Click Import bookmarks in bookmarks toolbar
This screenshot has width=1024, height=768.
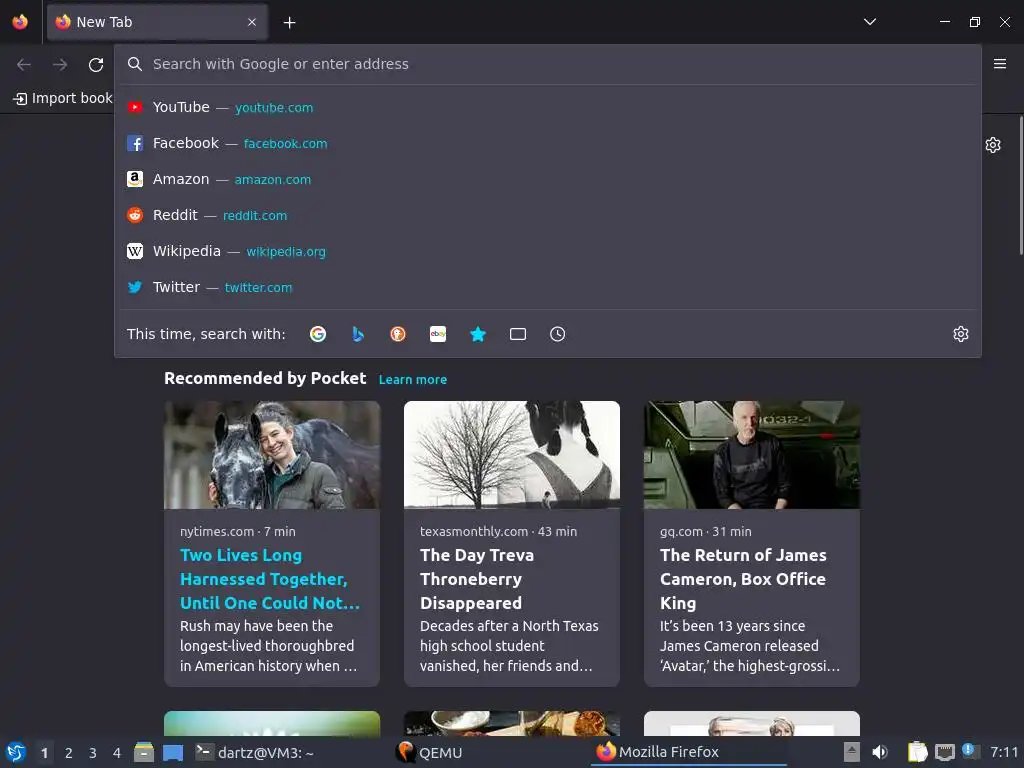coord(63,98)
